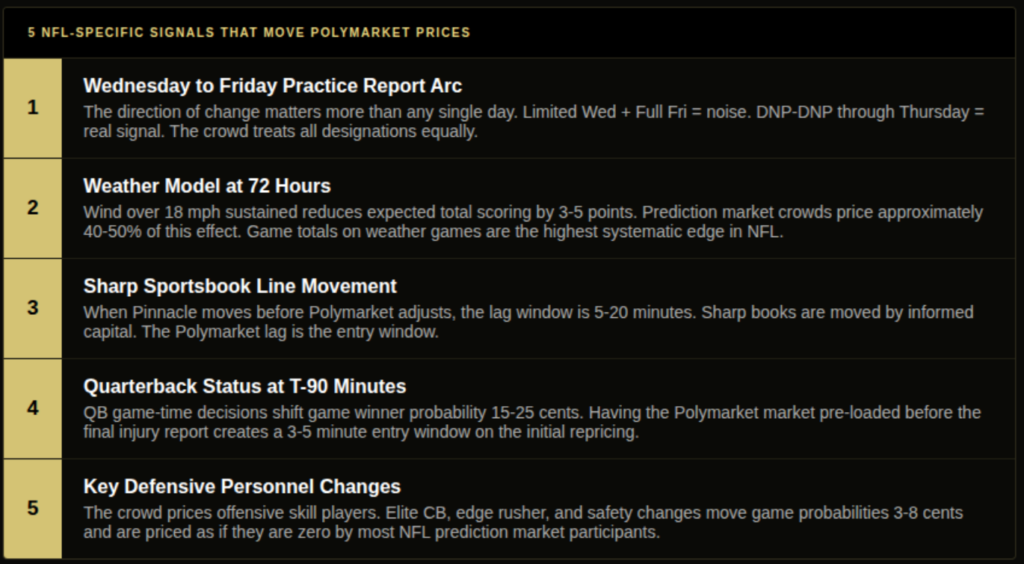This screenshot has width=1024, height=564.
Task: Select the Quarterback Status at T-90 Minutes heading
Action: click(x=244, y=386)
